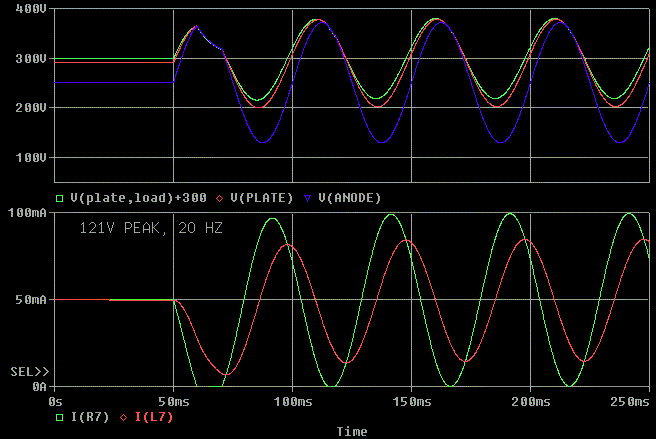Click the blue triangle marker for V(ANODE)

point(306,198)
